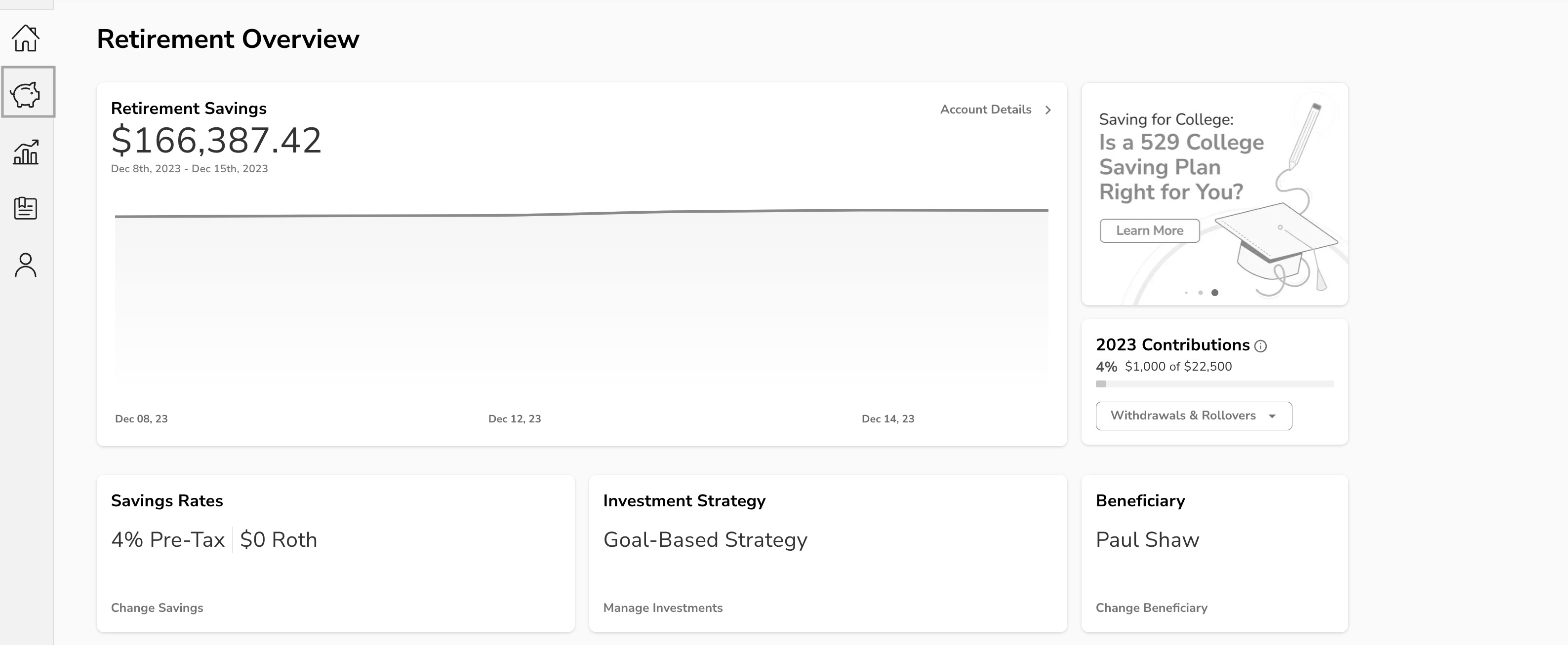The width and height of the screenshot is (1568, 645).
Task: Select the third active carousel dot
Action: pyautogui.click(x=1215, y=293)
